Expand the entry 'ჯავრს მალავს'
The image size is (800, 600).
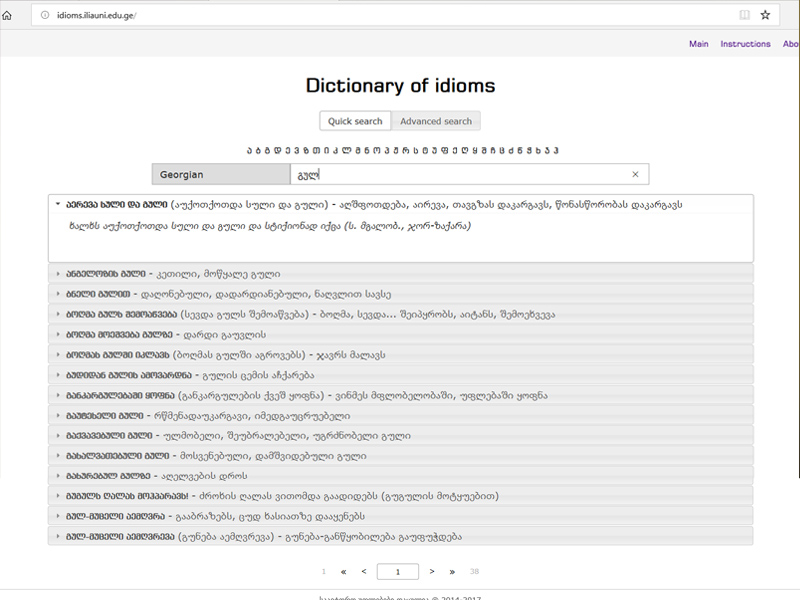[x=401, y=355]
